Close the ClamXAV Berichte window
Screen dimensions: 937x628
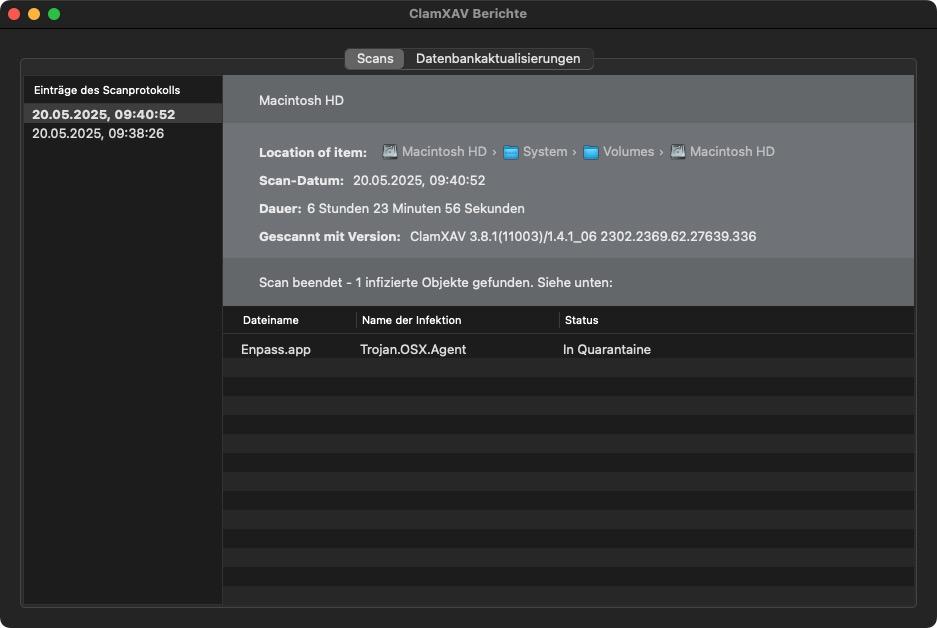(14, 14)
